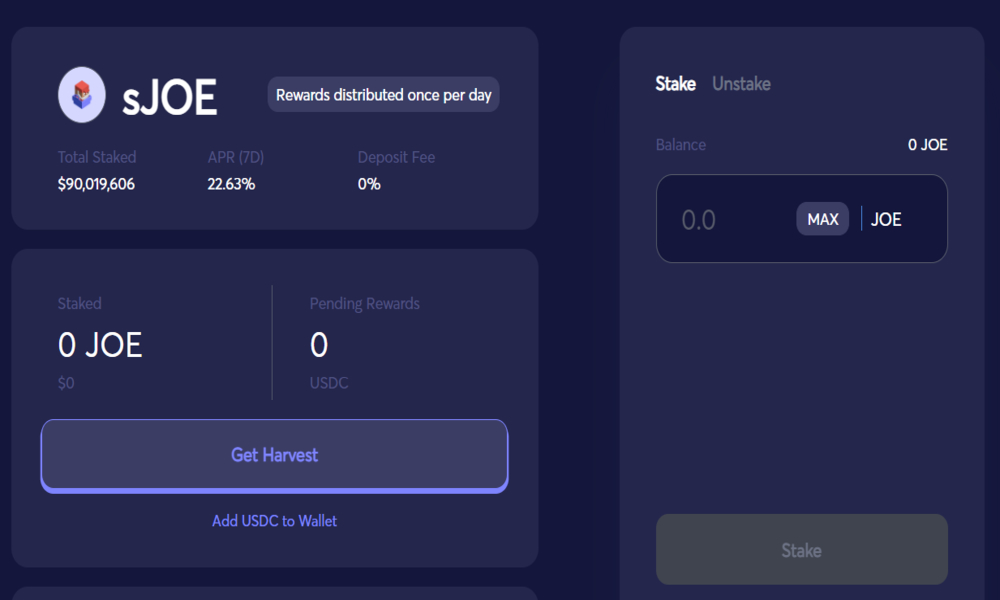1000x600 pixels.
Task: Click the 0 JOE wallet balance value
Action: (x=927, y=145)
